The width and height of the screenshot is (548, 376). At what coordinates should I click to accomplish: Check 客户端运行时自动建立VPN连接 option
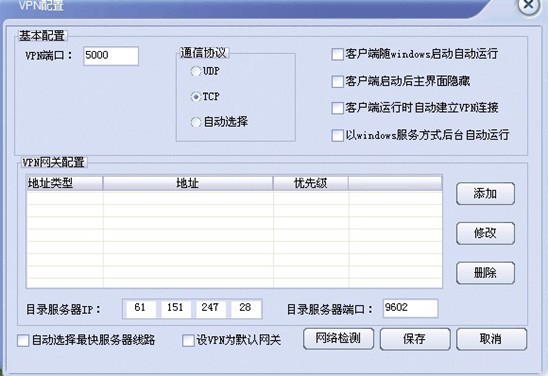click(x=337, y=108)
